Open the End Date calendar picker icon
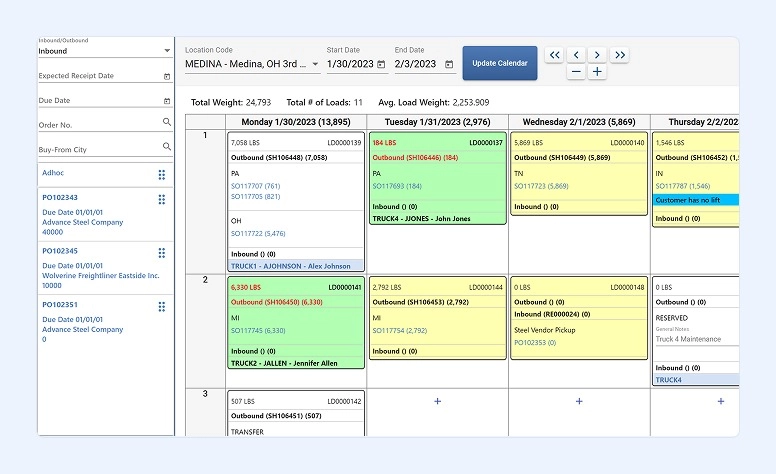Screen dimensions: 776x474 pos(449,64)
